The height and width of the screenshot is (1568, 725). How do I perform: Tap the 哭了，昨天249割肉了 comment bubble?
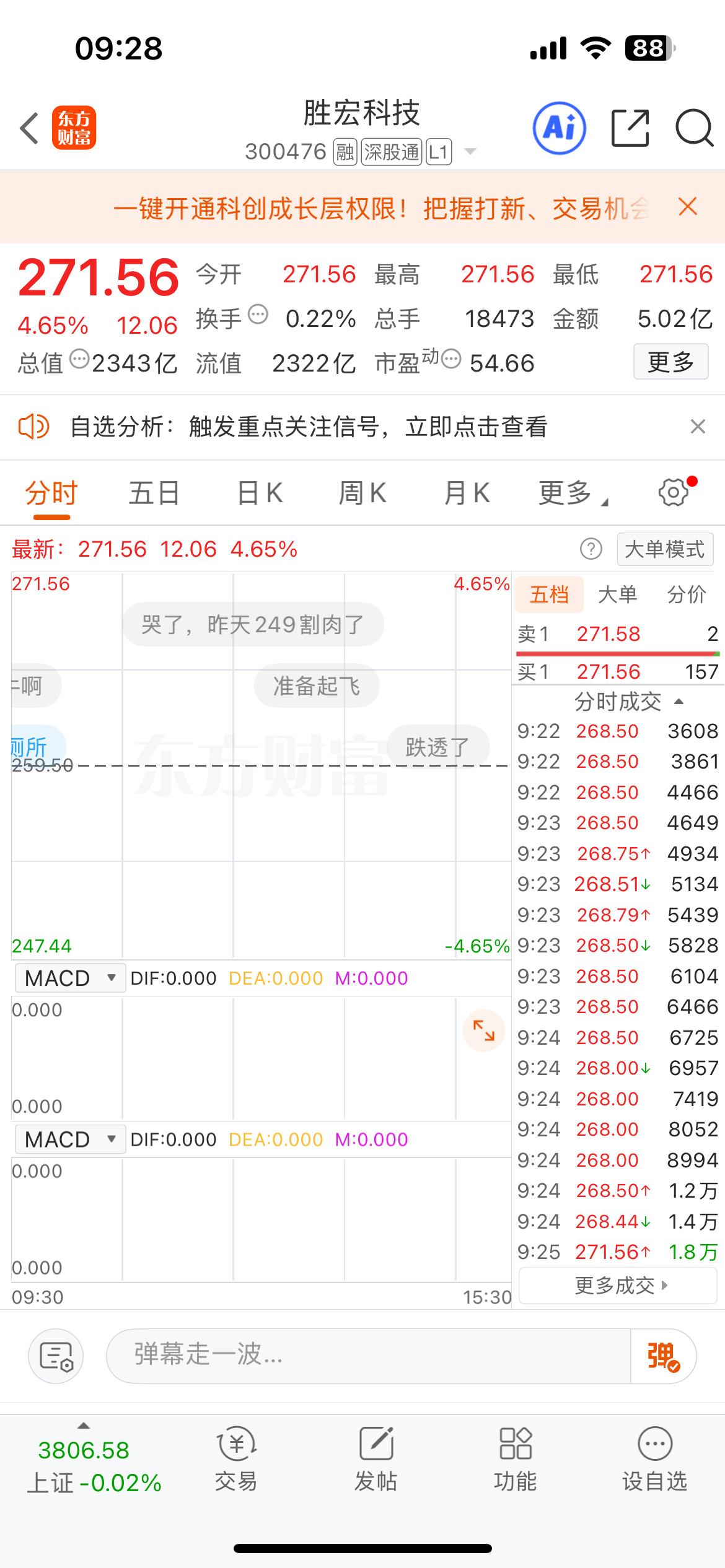pos(253,624)
